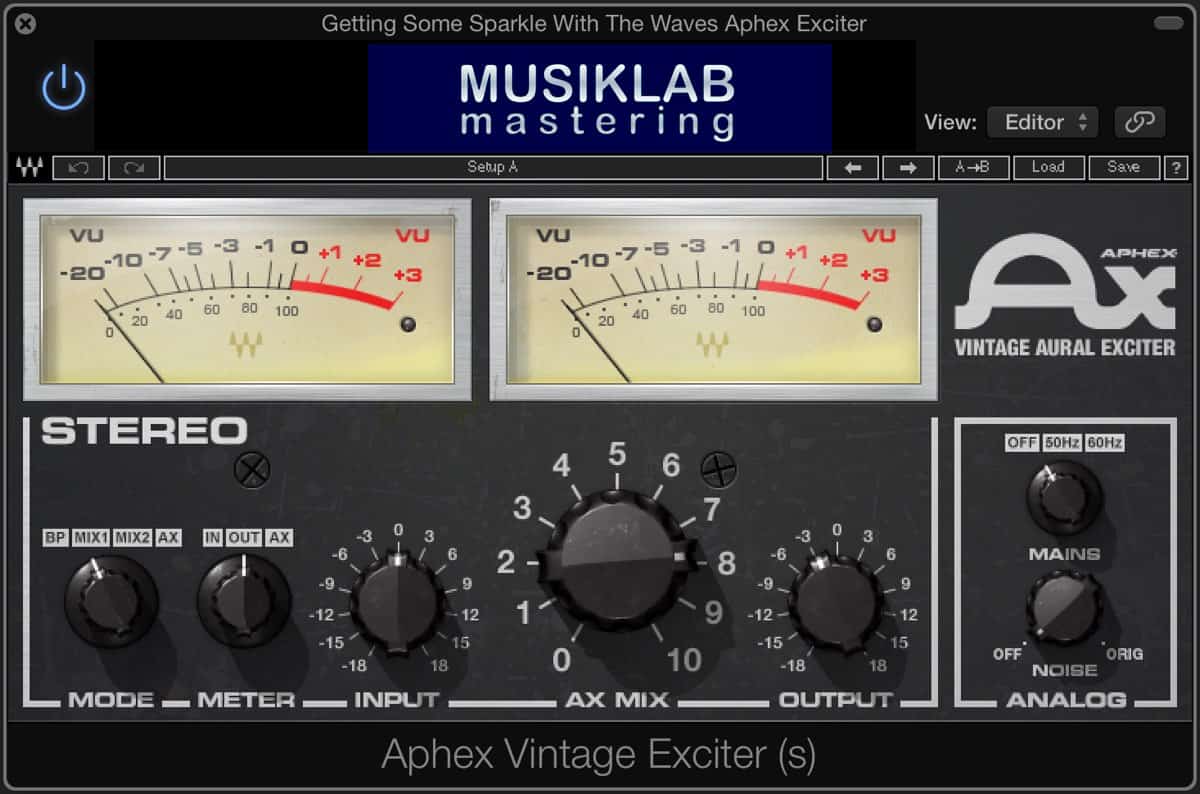1200x794 pixels.
Task: Set mains hum to 50Hz
Action: click(1062, 442)
